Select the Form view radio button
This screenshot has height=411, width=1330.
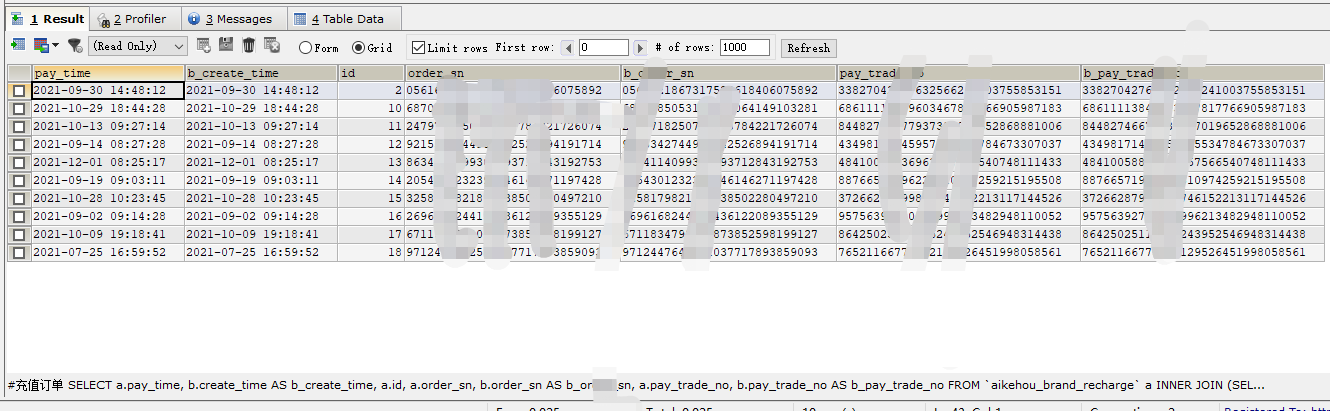point(305,47)
